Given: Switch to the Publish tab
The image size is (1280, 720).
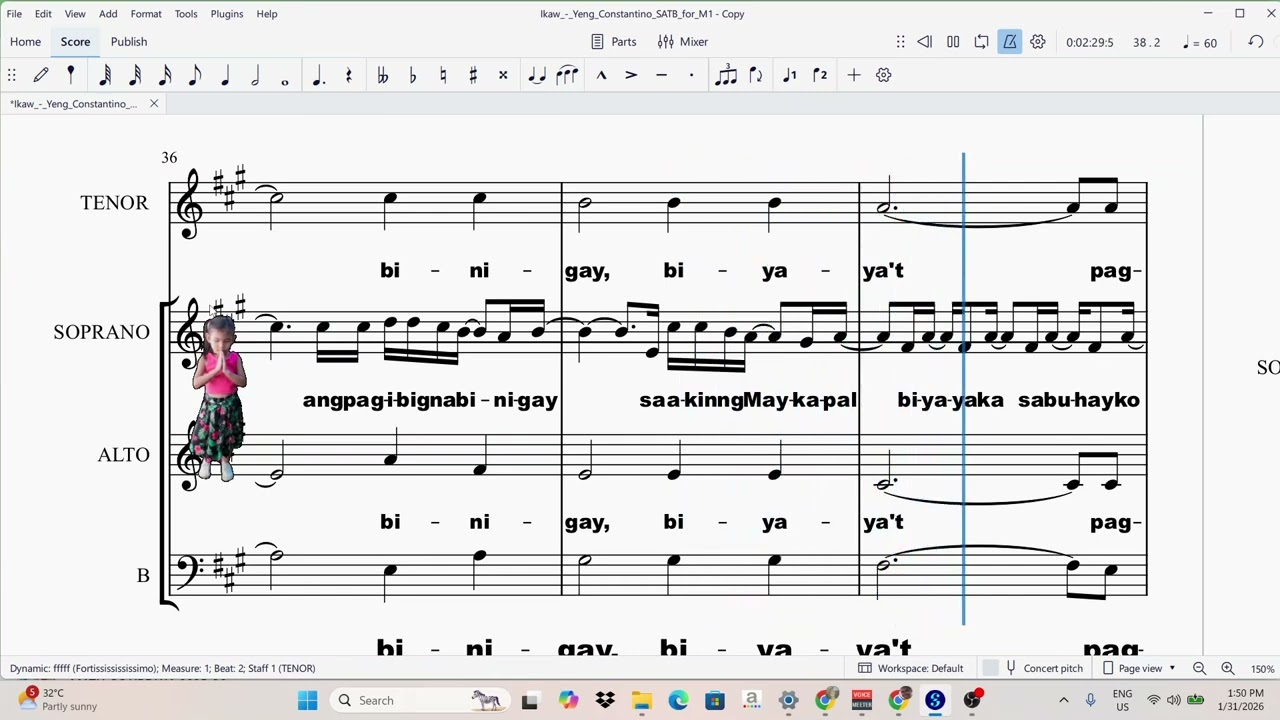Looking at the screenshot, I should pos(129,42).
